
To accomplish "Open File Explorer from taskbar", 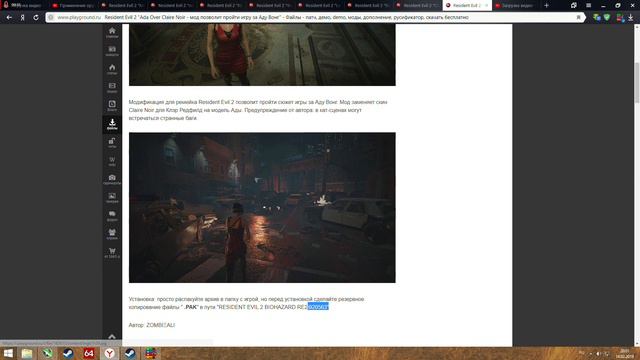I will point(27,353).
